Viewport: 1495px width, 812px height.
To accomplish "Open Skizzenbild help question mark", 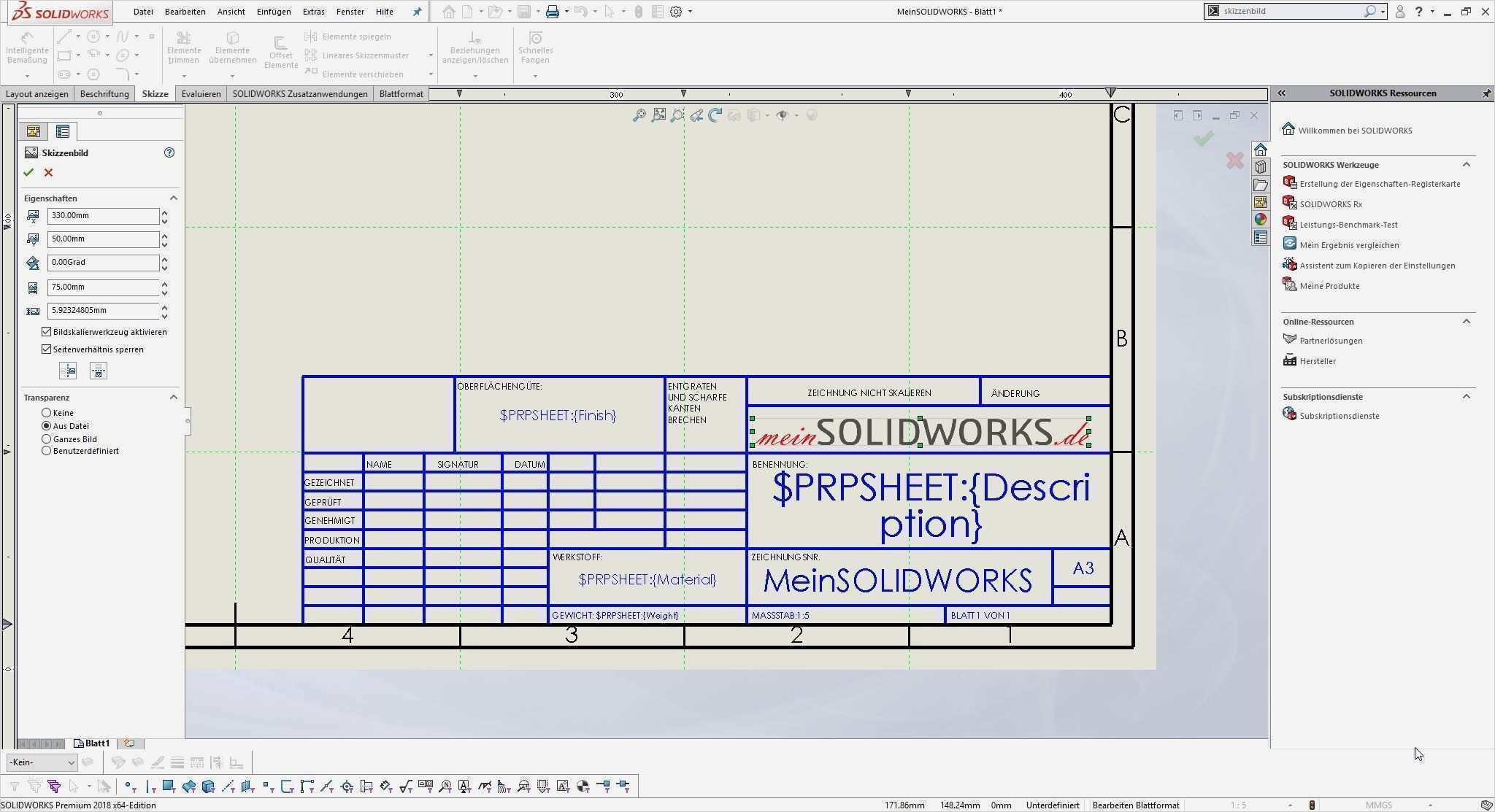I will click(169, 152).
